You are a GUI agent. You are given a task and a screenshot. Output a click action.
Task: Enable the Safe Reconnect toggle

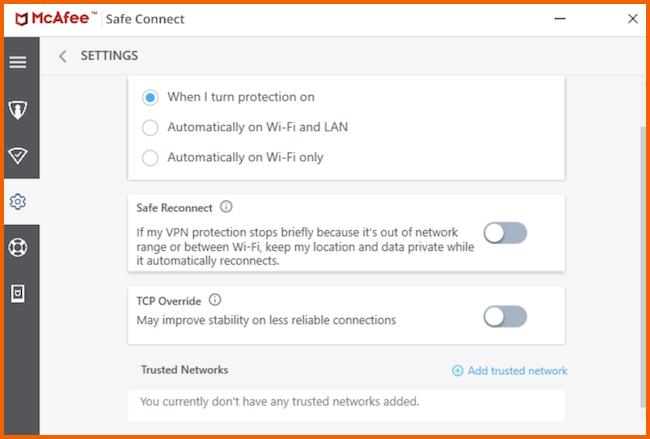coord(505,233)
